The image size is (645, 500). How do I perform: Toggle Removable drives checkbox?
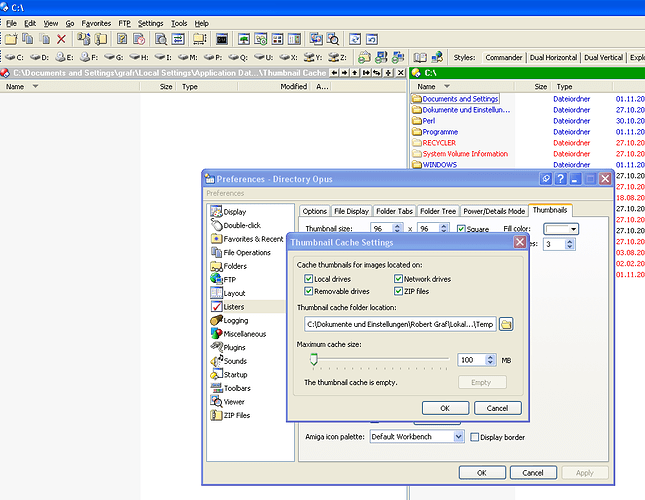pyautogui.click(x=308, y=291)
